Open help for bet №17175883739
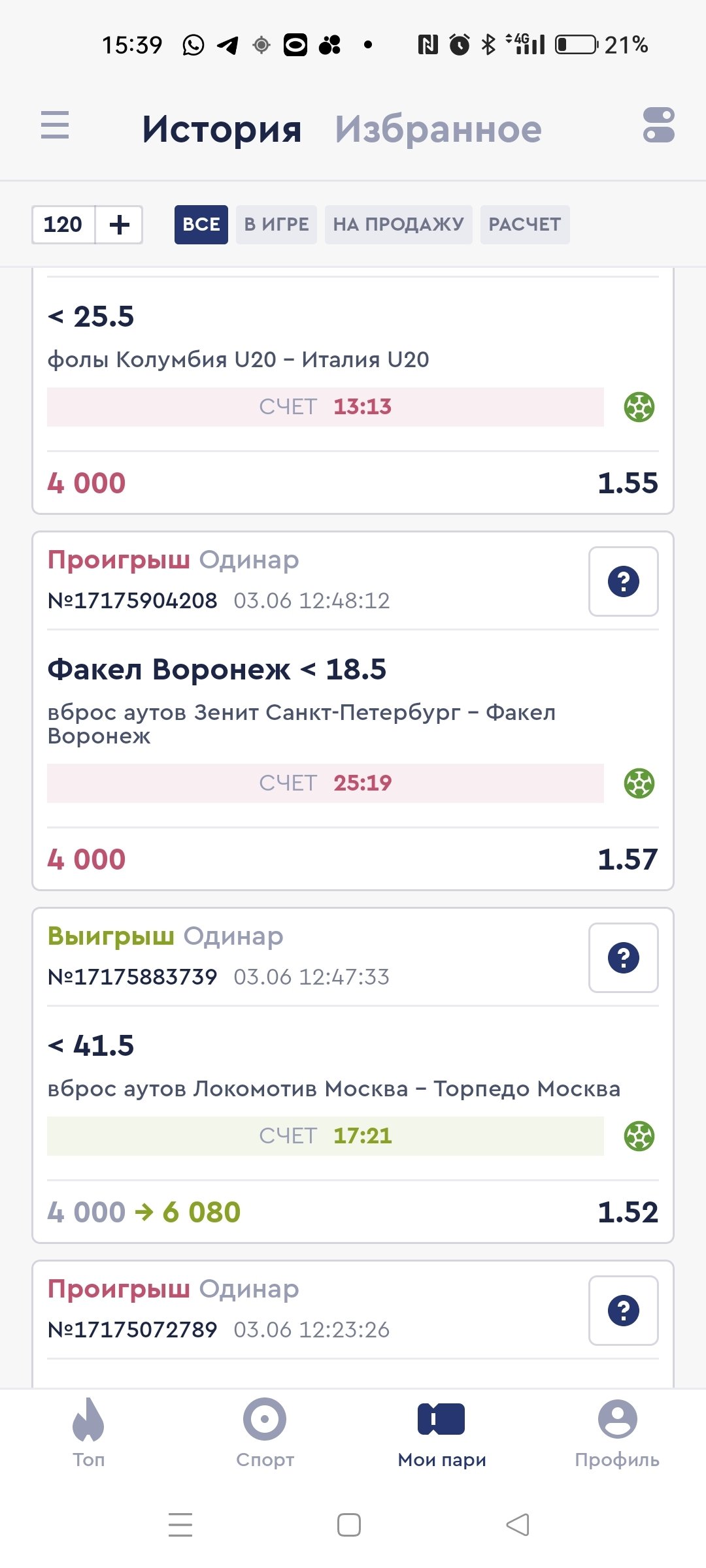 623,958
